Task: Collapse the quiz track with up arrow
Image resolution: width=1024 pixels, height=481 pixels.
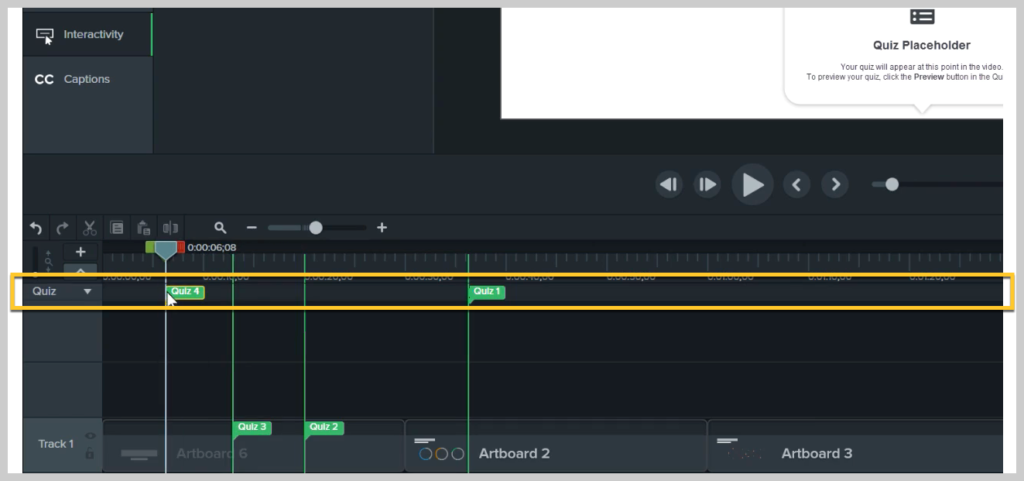Action: pos(80,269)
